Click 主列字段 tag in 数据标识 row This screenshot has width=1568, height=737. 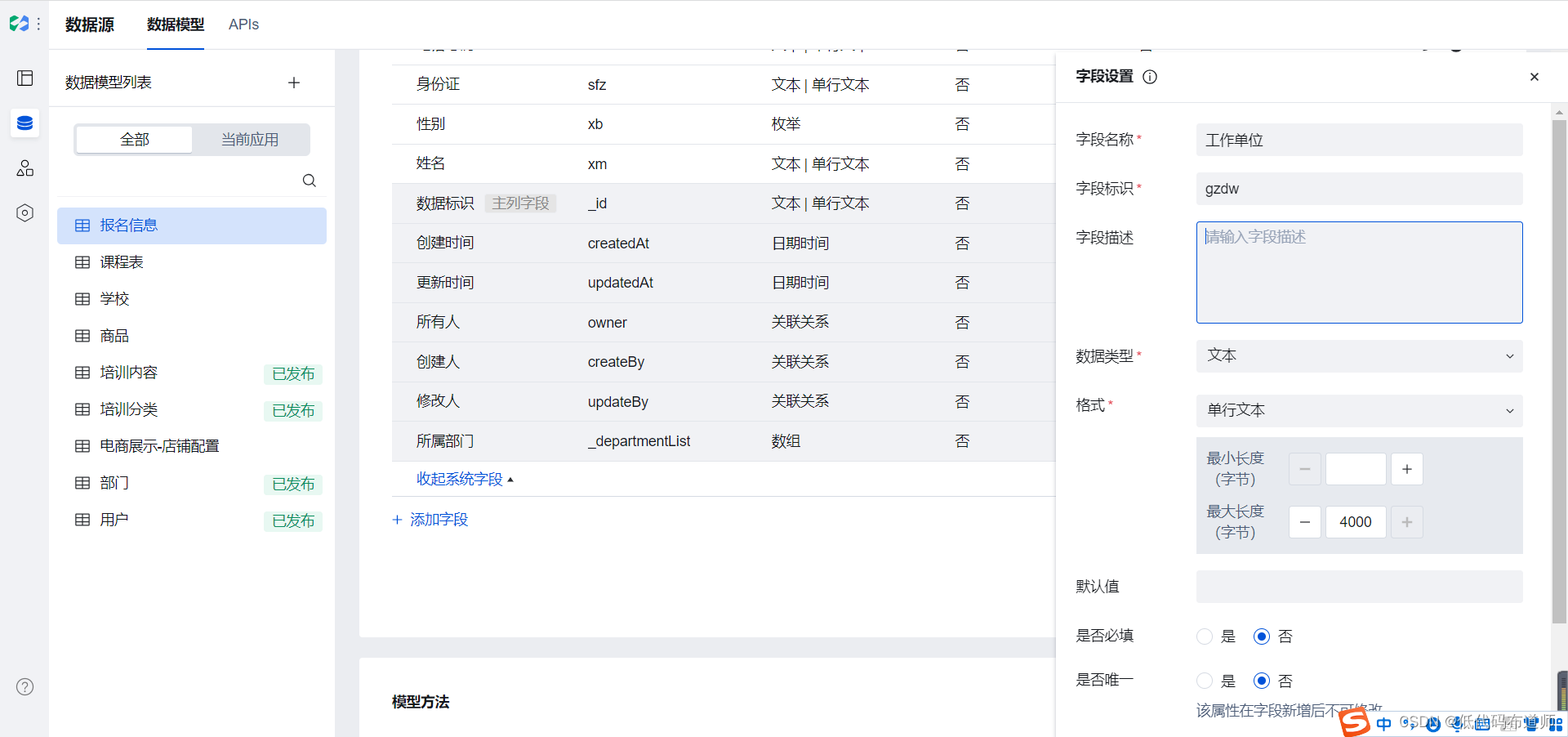coord(521,203)
